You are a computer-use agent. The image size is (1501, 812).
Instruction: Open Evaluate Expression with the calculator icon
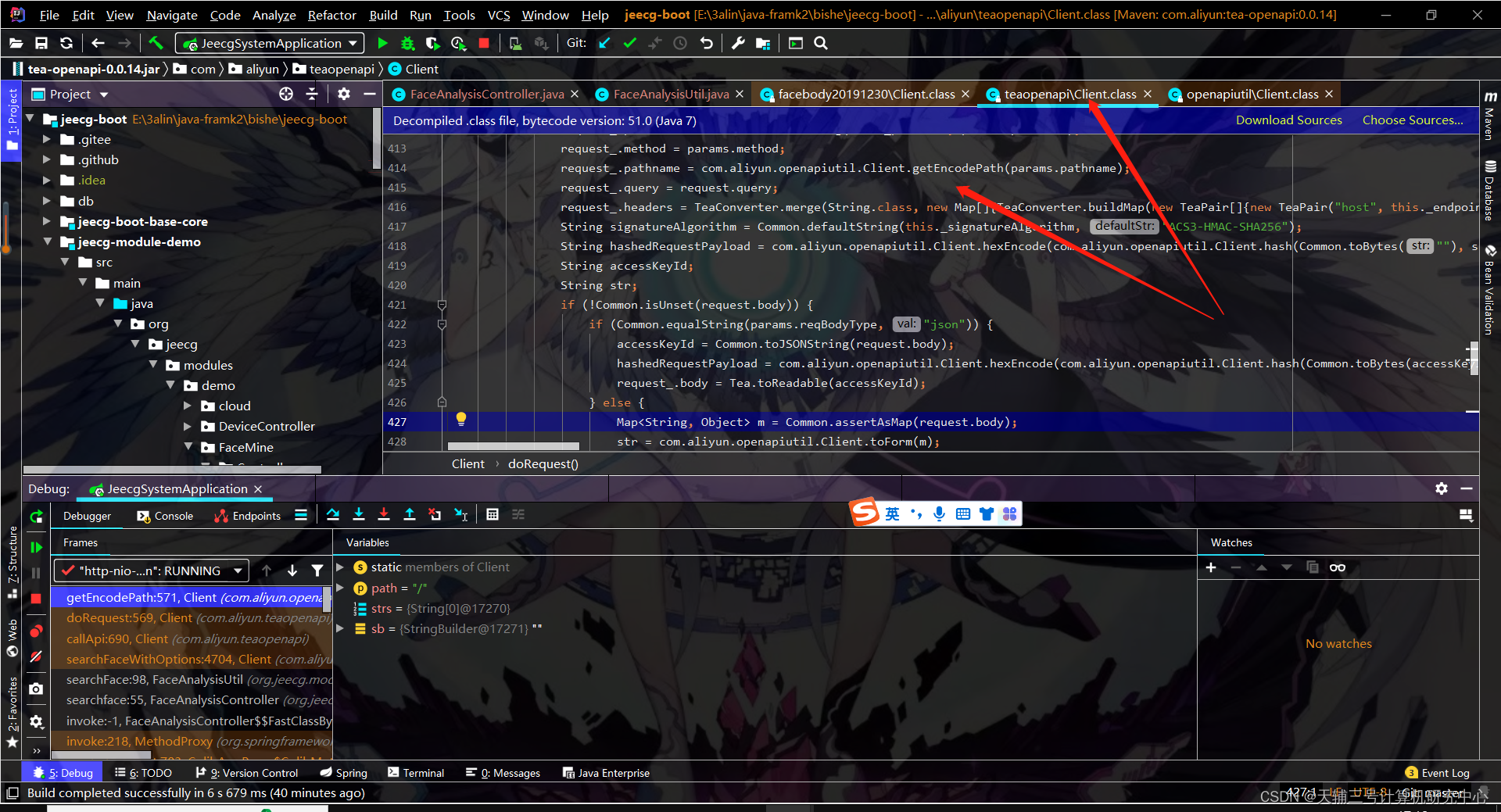point(493,514)
